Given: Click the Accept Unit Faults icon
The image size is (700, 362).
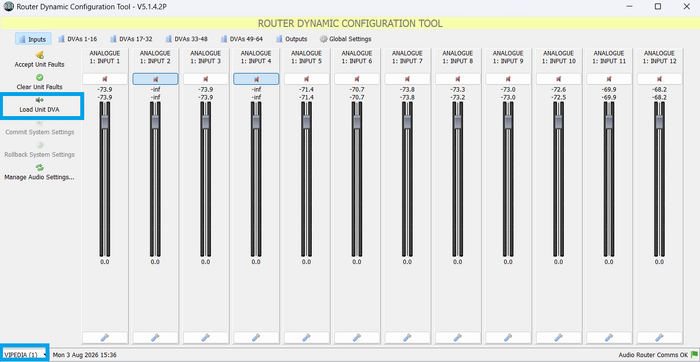Looking at the screenshot, I should [39, 55].
